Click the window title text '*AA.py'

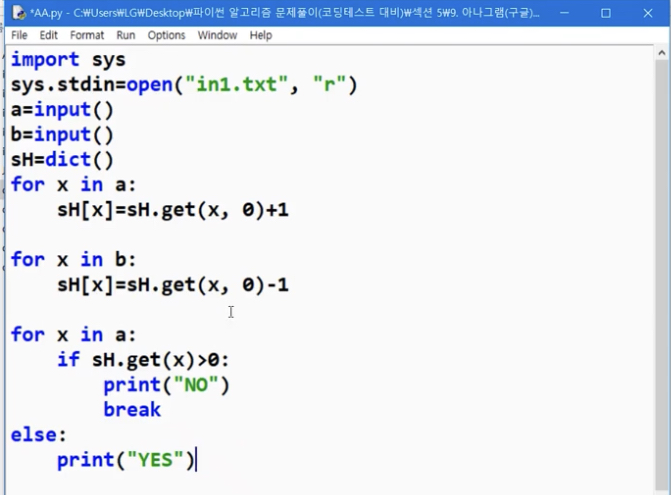46,13
